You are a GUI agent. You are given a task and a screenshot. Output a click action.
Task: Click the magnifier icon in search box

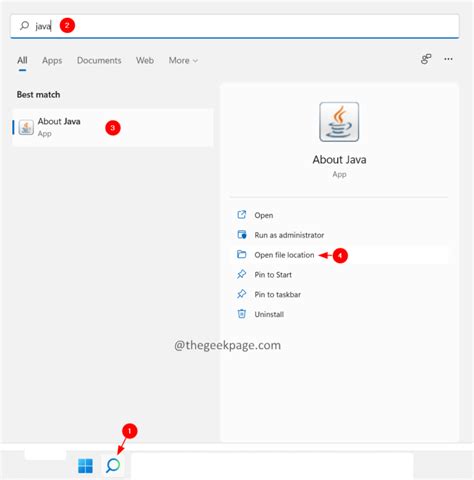point(24,25)
